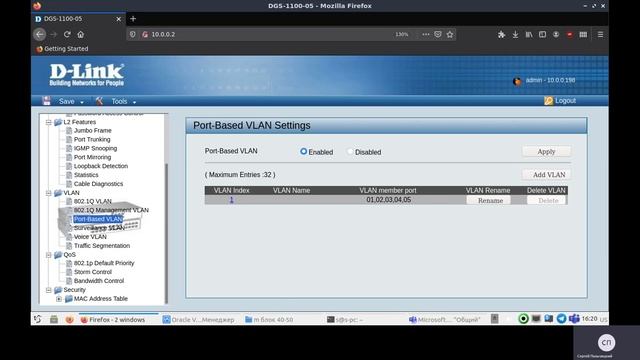Open the Tools dropdown menu
This screenshot has height=360, width=640.
click(x=124, y=101)
